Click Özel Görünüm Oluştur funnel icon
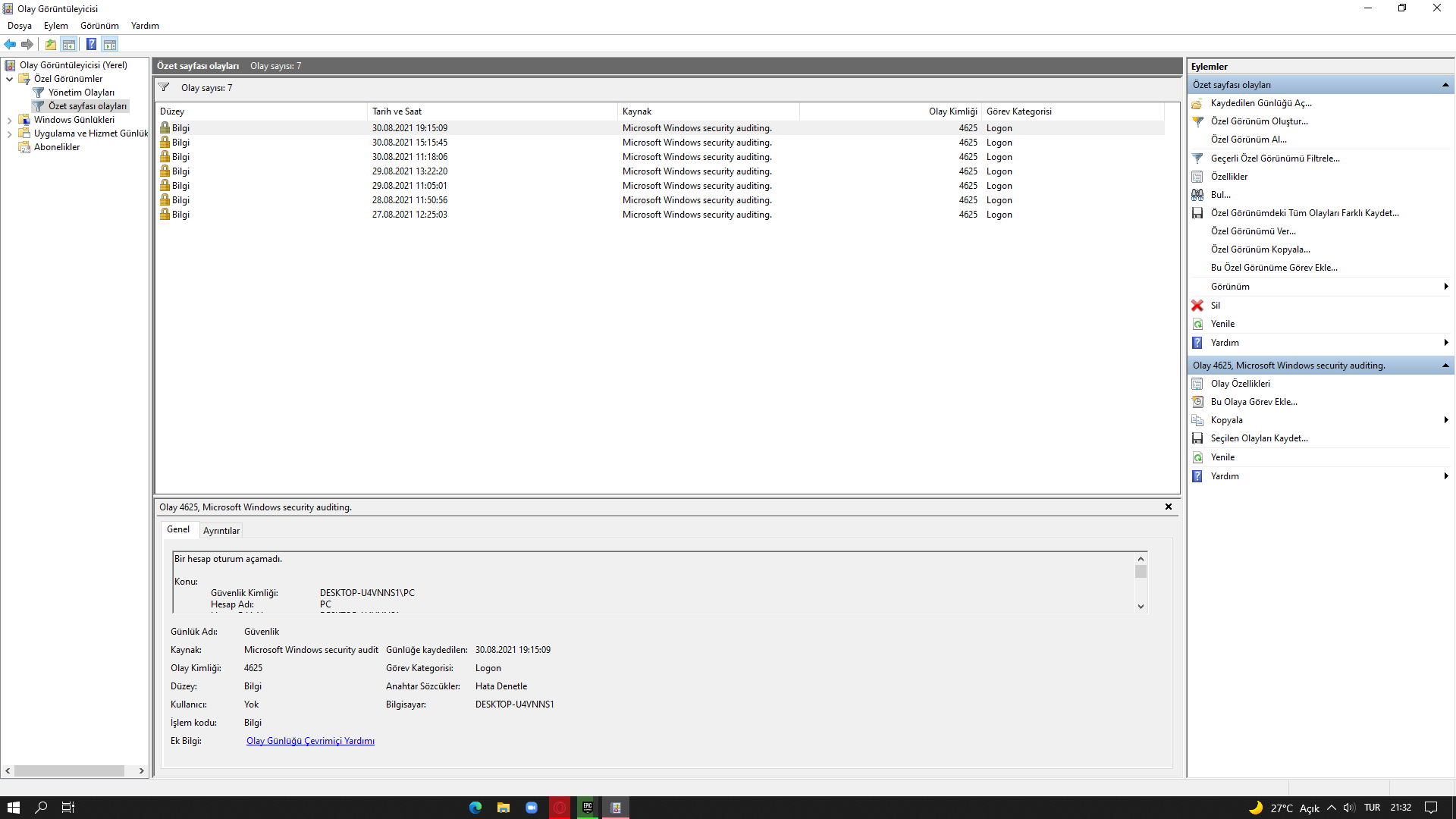This screenshot has width=1456, height=819. coord(1197,121)
